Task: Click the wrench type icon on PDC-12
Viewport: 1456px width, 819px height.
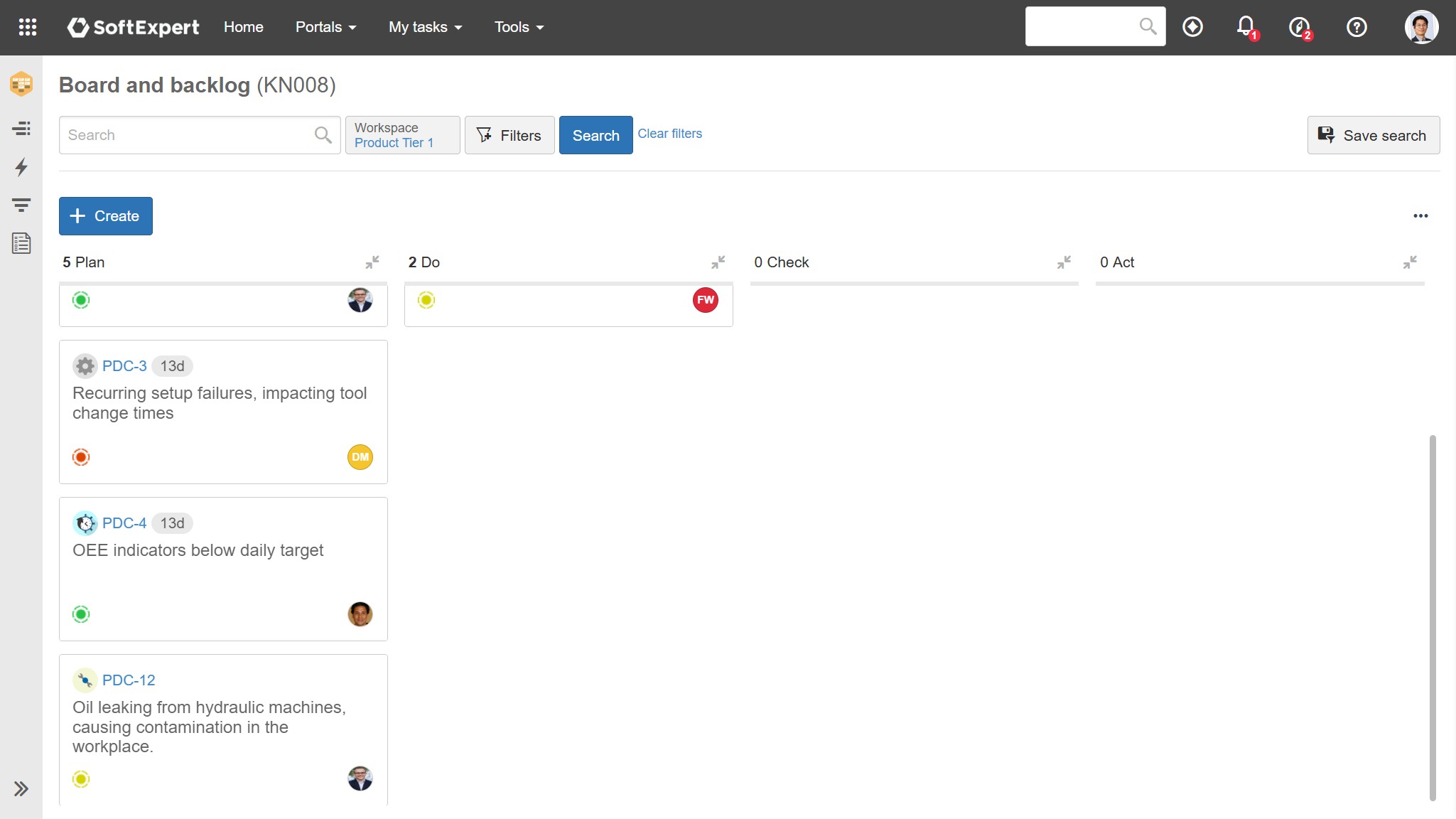Action: point(85,680)
